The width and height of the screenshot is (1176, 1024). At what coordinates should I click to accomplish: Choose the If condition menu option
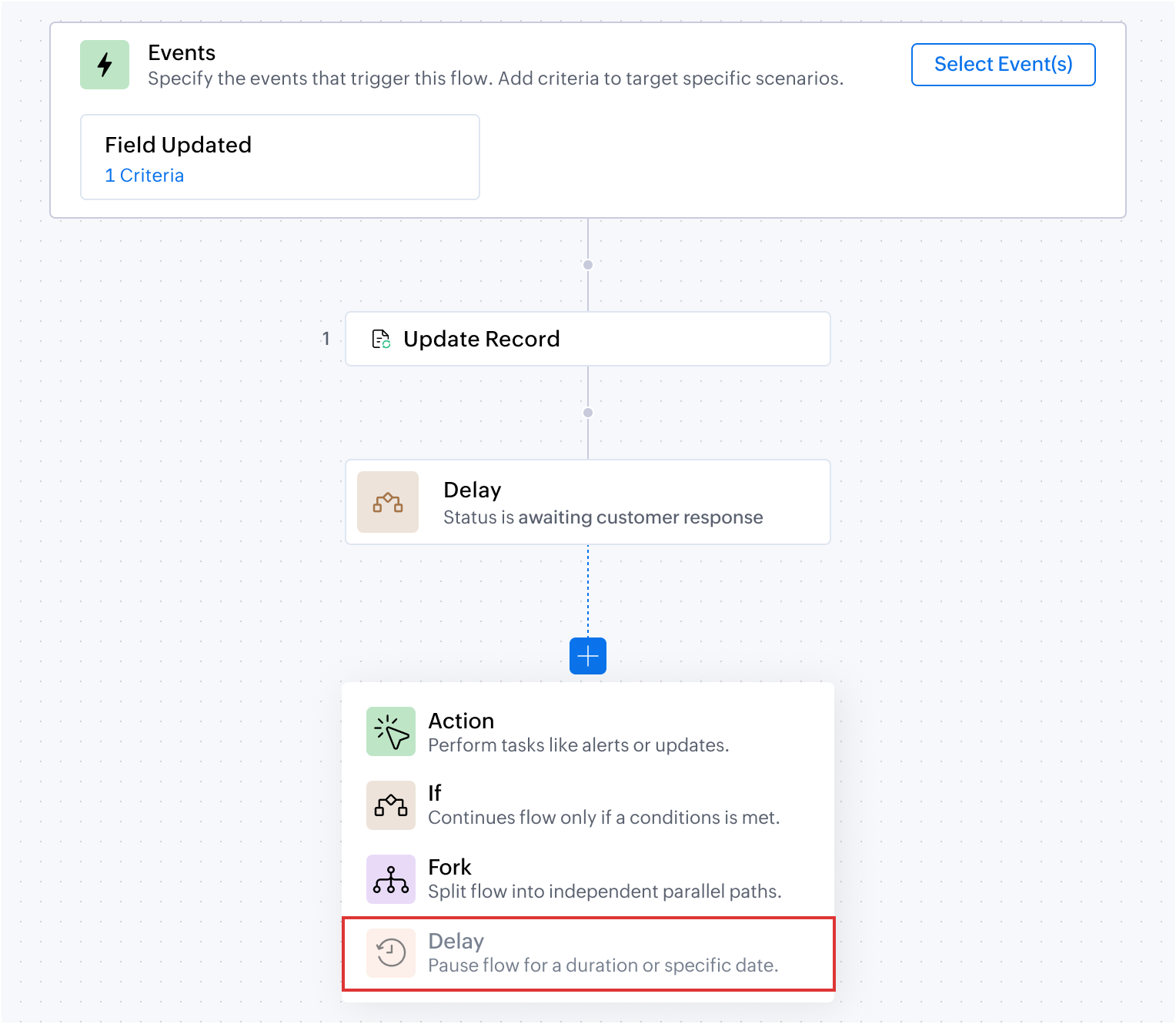[588, 805]
